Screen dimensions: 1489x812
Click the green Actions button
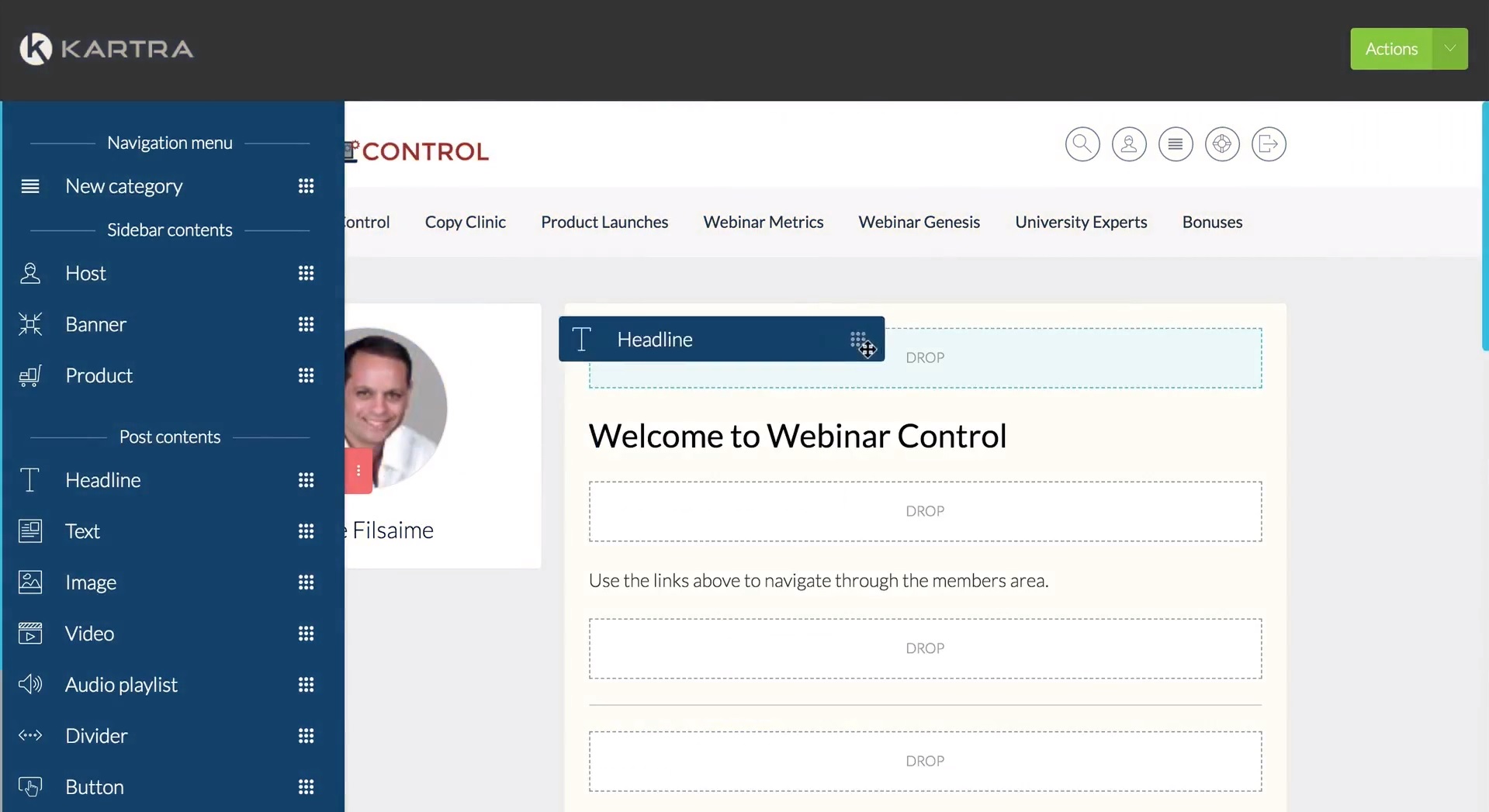[x=1391, y=49]
